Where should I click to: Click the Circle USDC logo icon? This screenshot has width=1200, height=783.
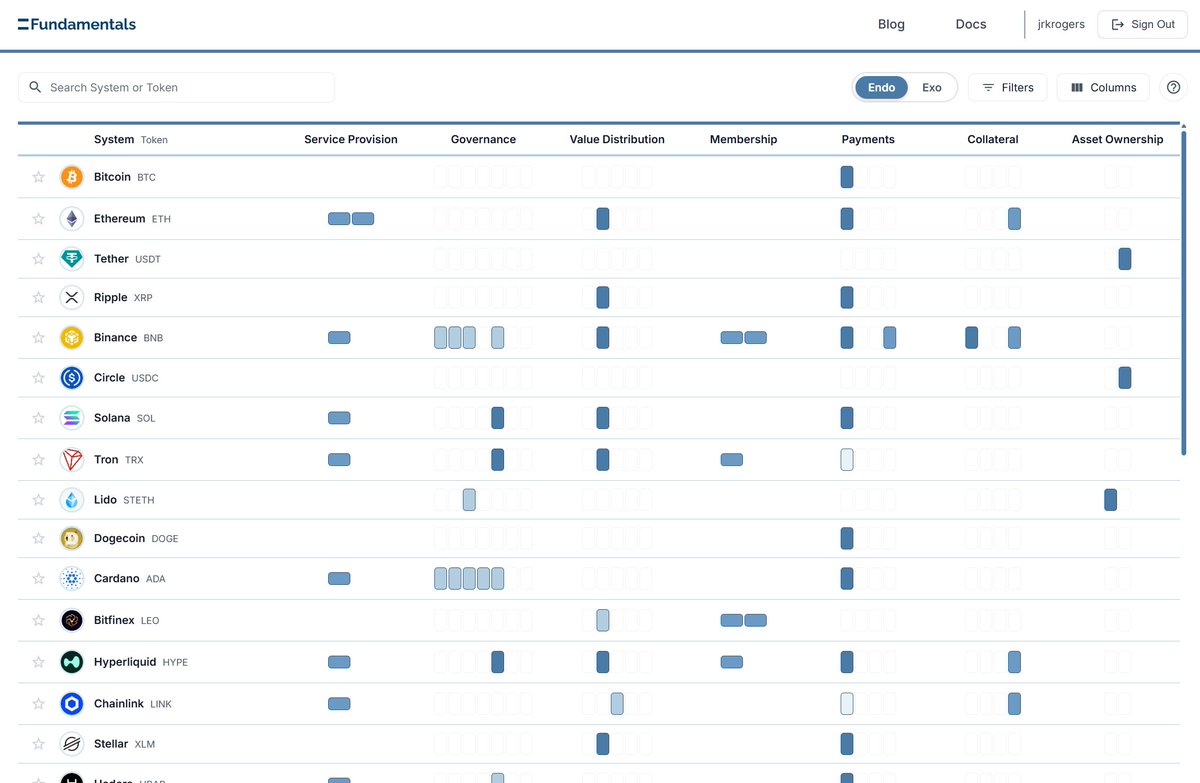click(x=72, y=378)
